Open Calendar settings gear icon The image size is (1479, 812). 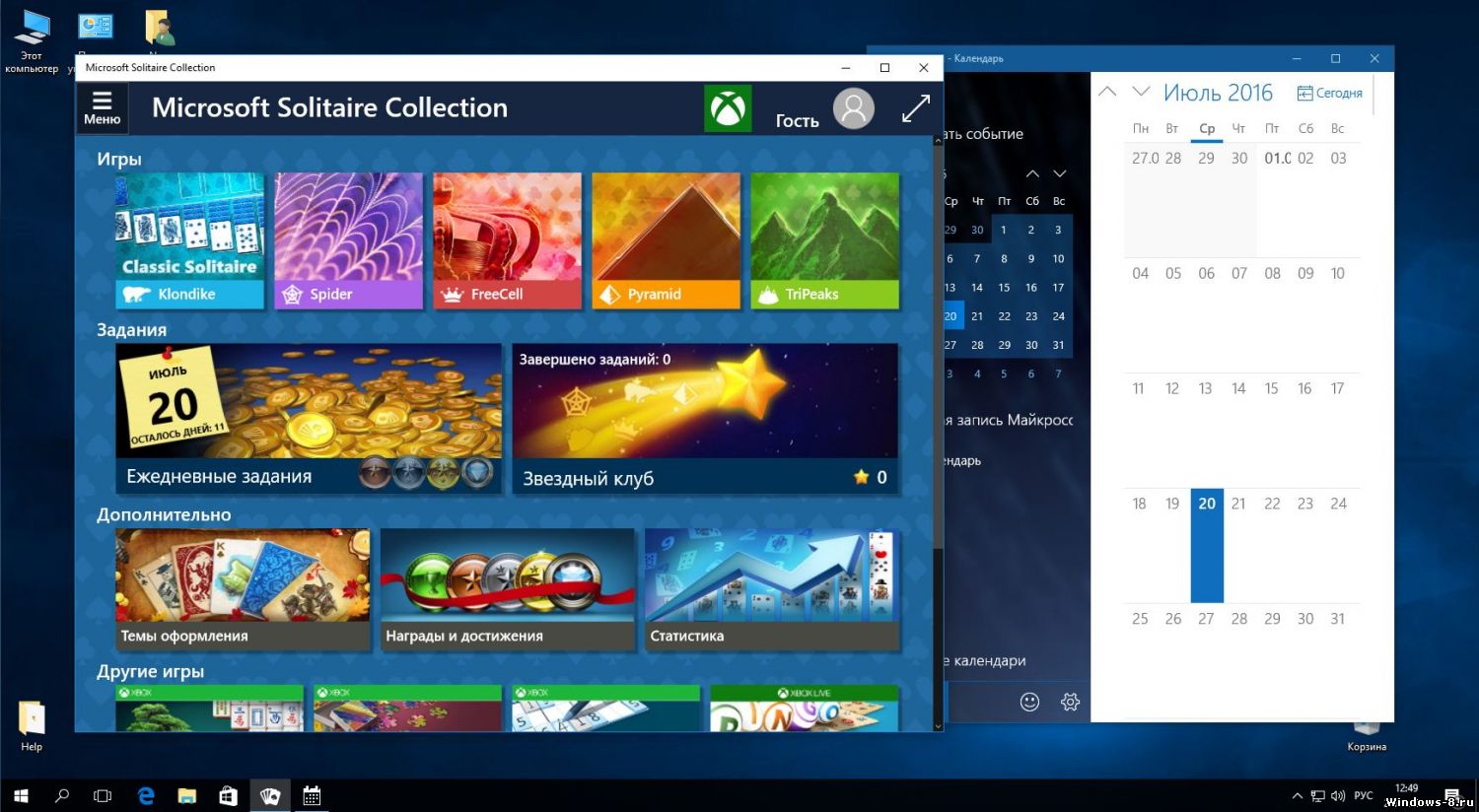pos(1070,702)
